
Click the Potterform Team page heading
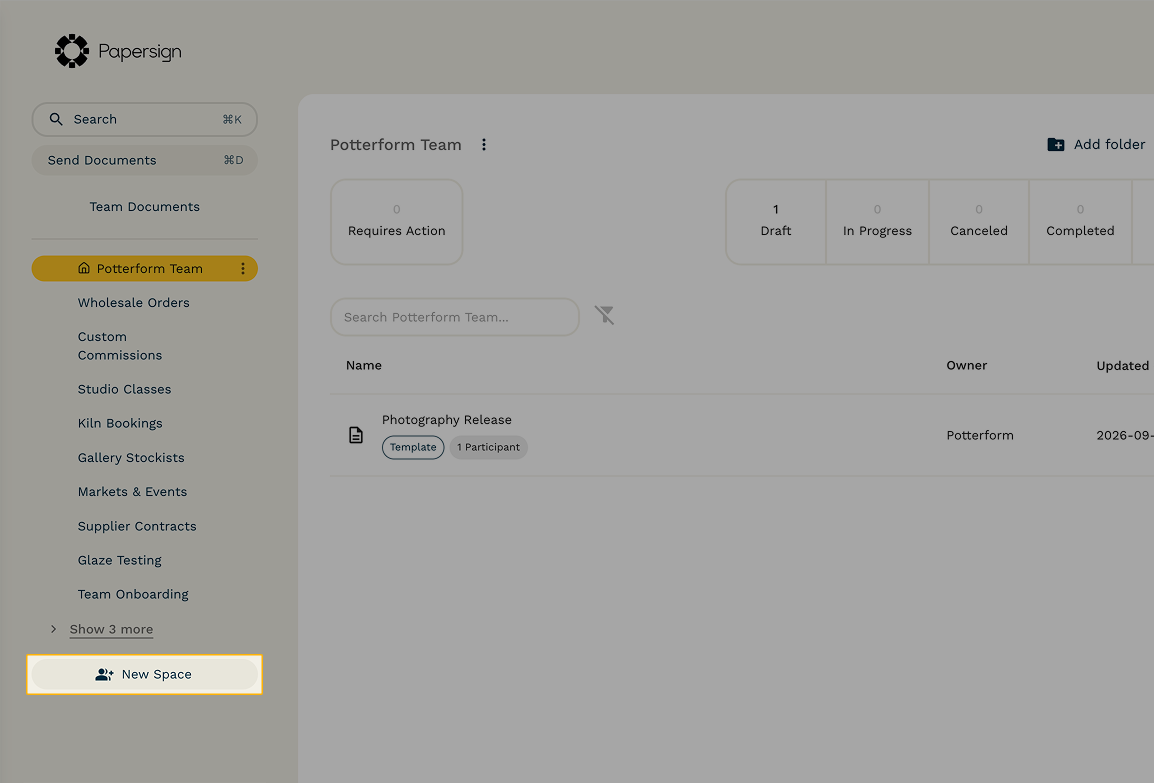396,145
